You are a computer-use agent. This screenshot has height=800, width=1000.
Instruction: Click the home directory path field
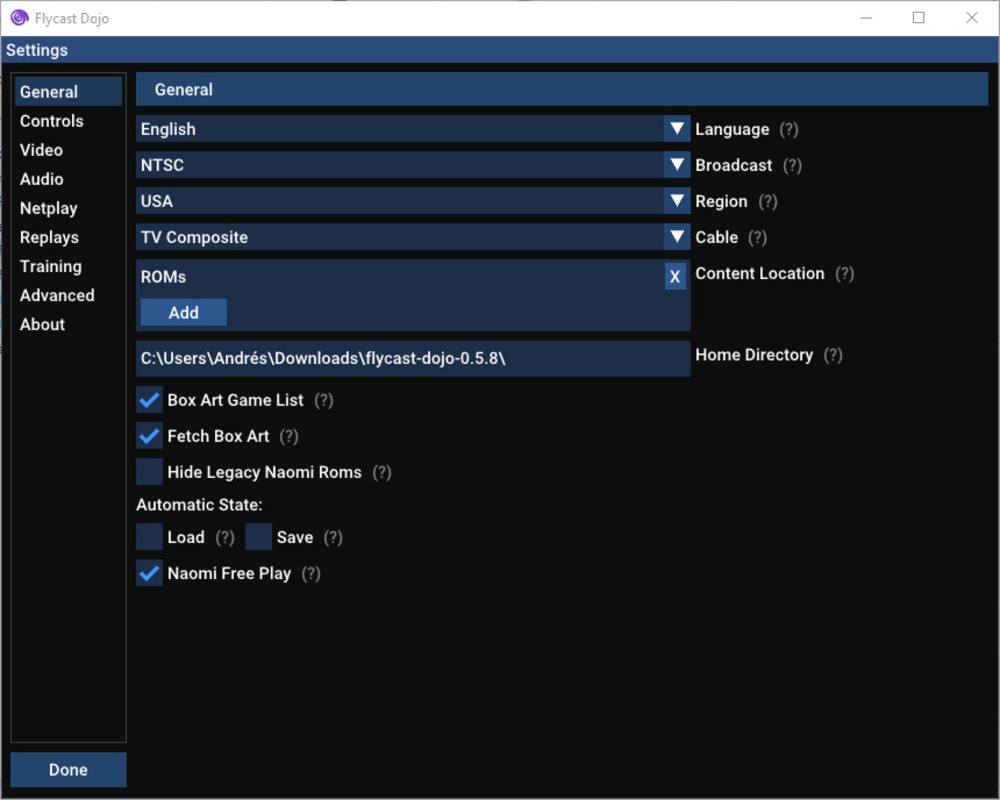[x=413, y=359]
